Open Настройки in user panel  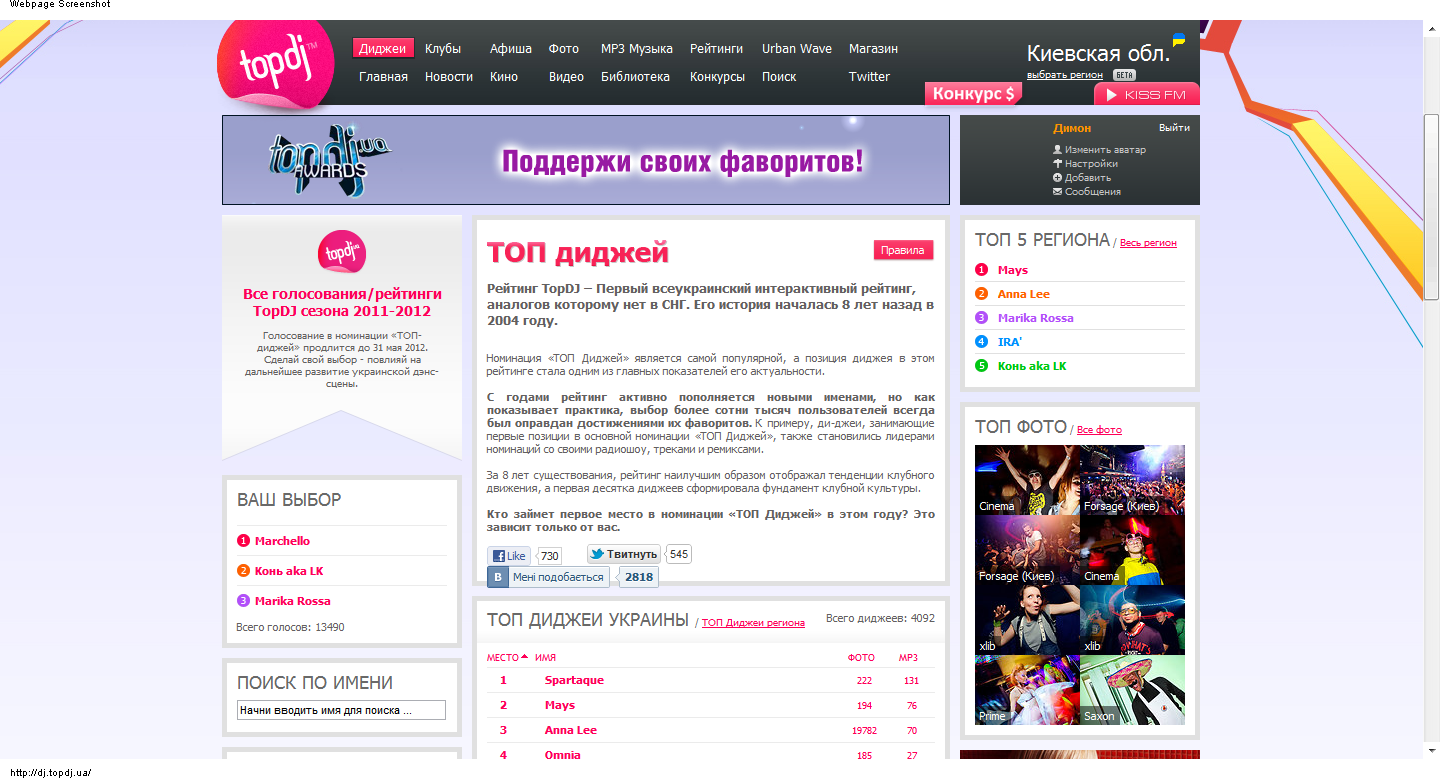1091,164
